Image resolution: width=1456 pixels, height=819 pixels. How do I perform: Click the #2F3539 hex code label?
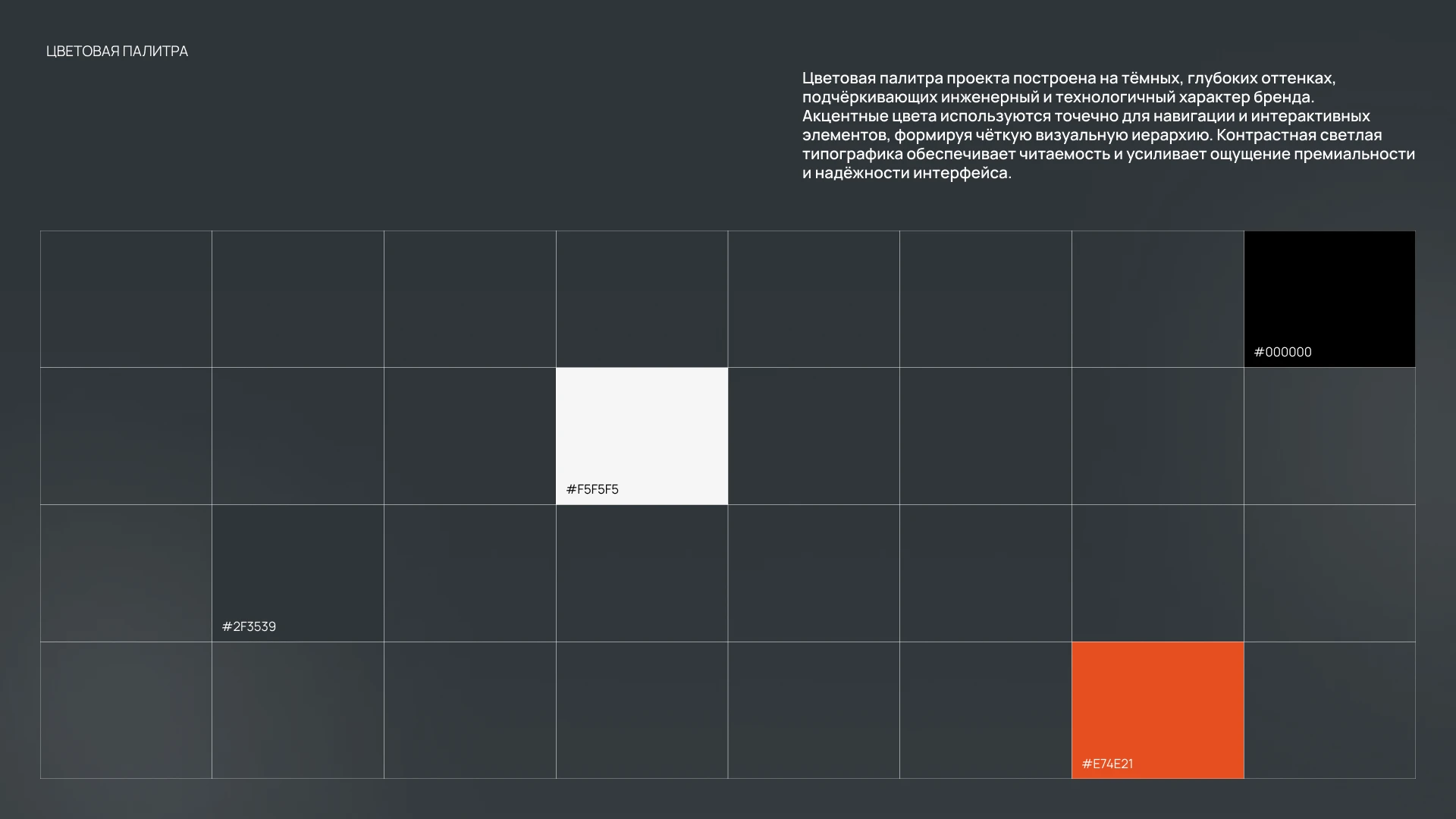[x=249, y=626]
